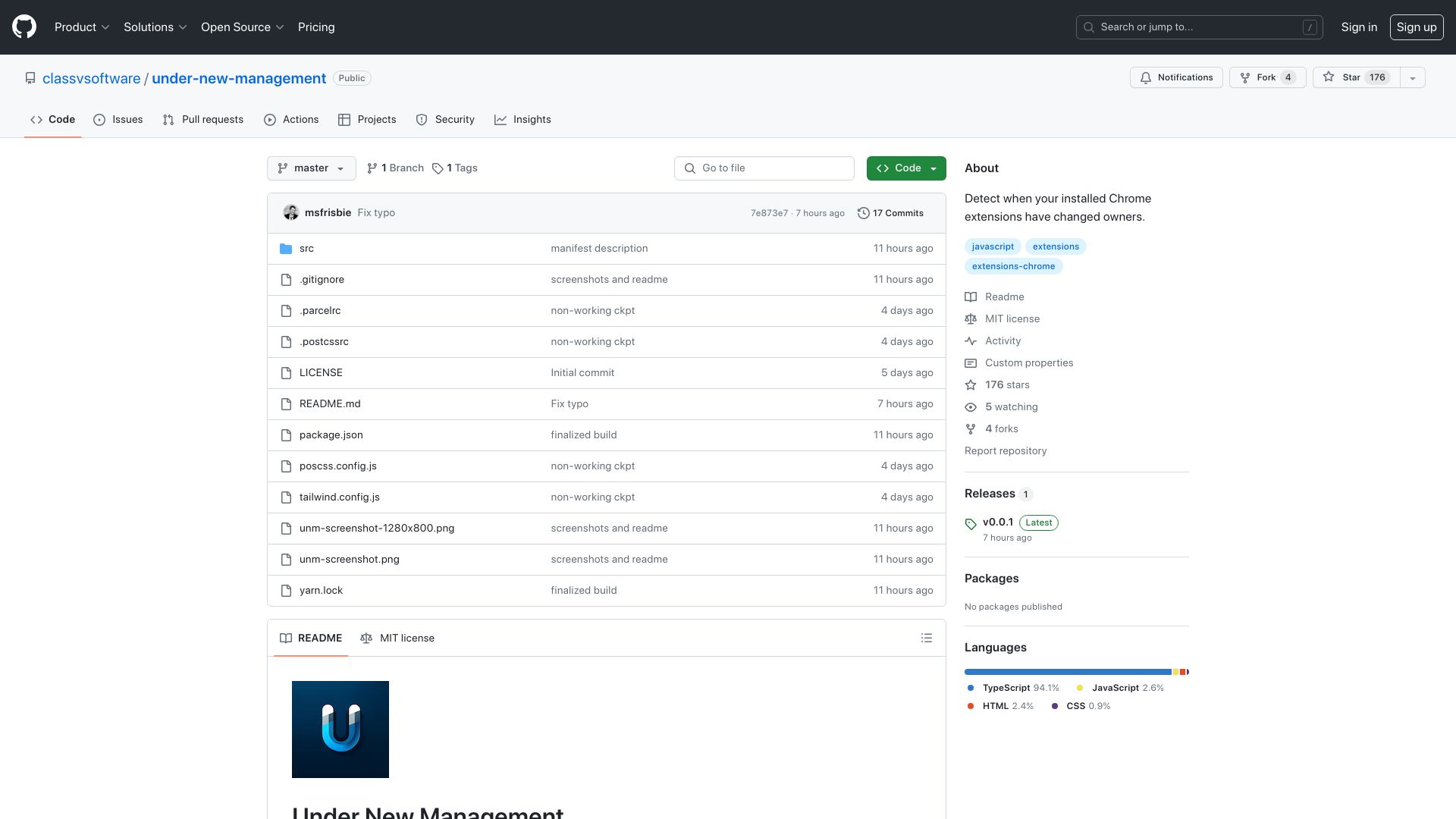Open the Actions tab
Screen dimensions: 1456x819
pos(291,120)
